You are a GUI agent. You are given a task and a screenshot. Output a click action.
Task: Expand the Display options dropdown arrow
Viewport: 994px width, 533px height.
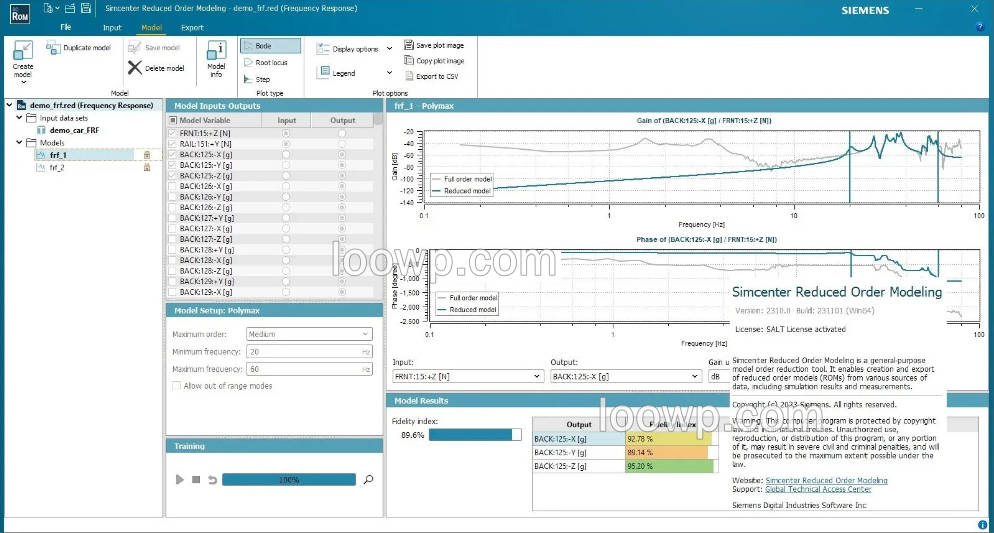click(x=389, y=49)
